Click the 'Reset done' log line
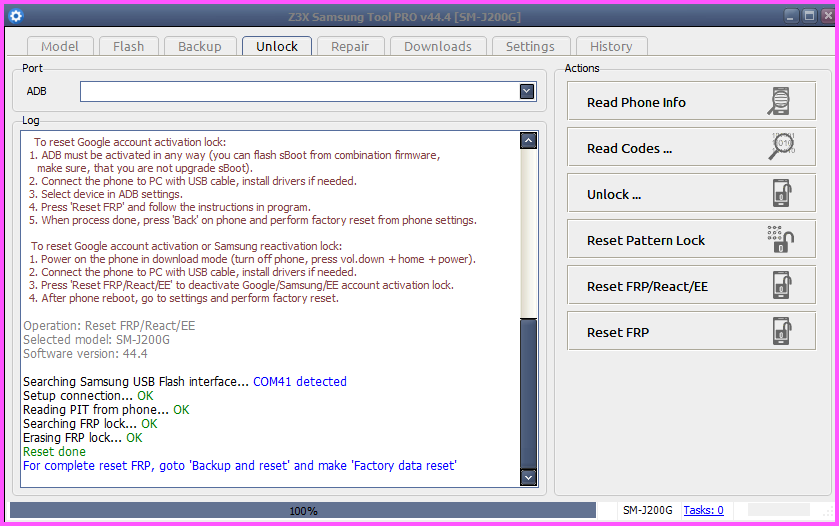 pos(54,452)
